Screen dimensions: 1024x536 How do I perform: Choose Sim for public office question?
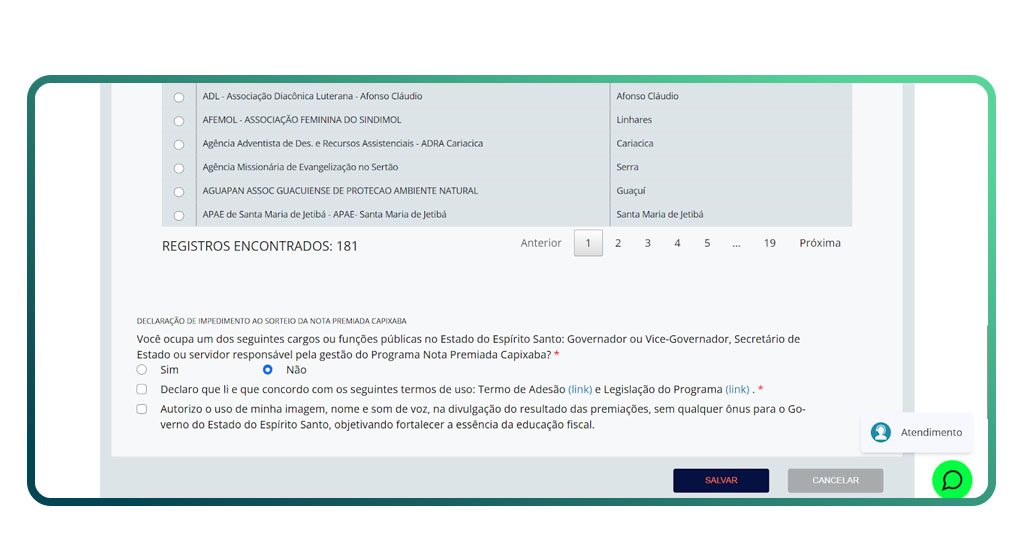click(x=142, y=370)
